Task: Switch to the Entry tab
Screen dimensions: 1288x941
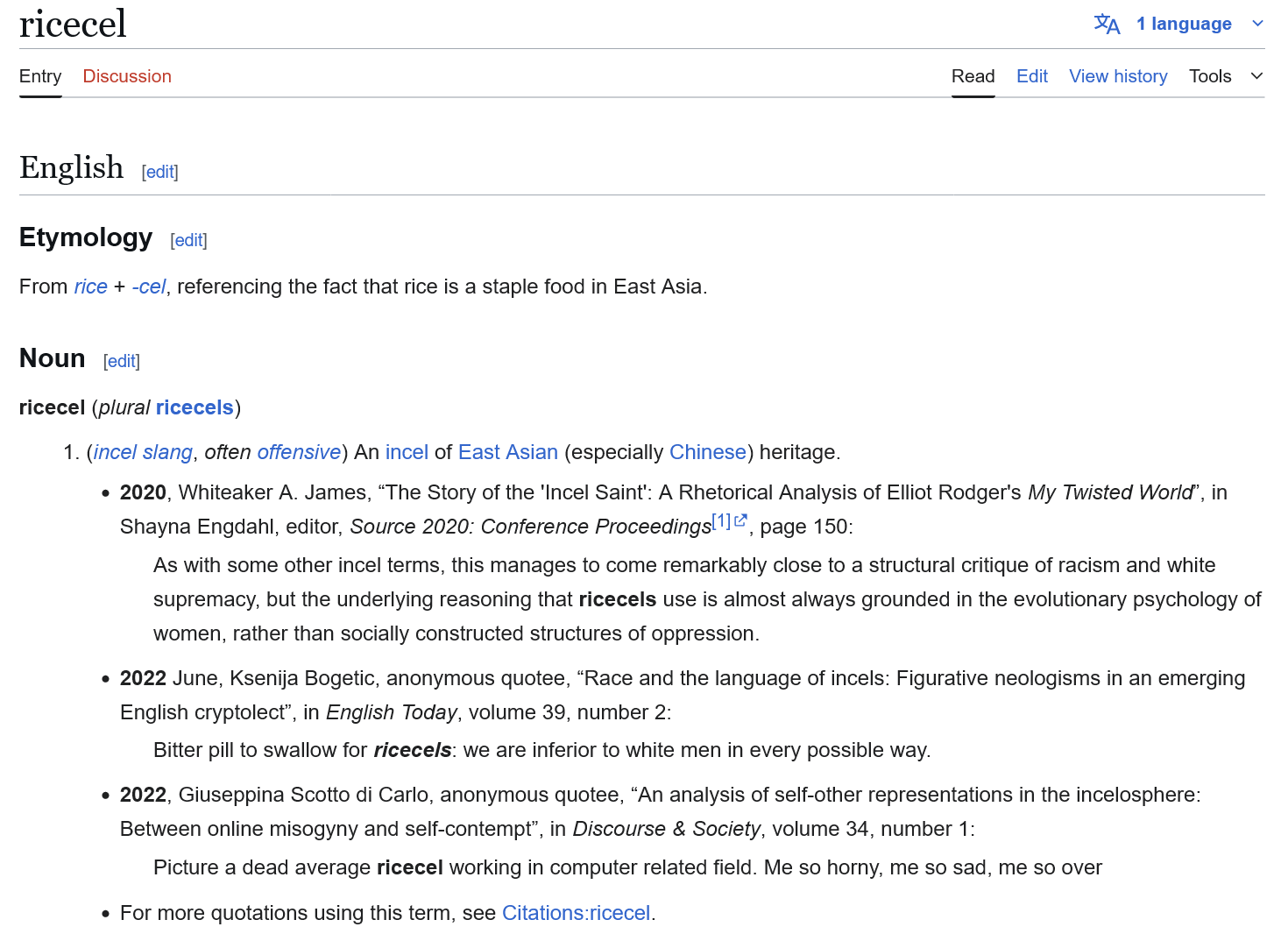Action: pyautogui.click(x=40, y=76)
